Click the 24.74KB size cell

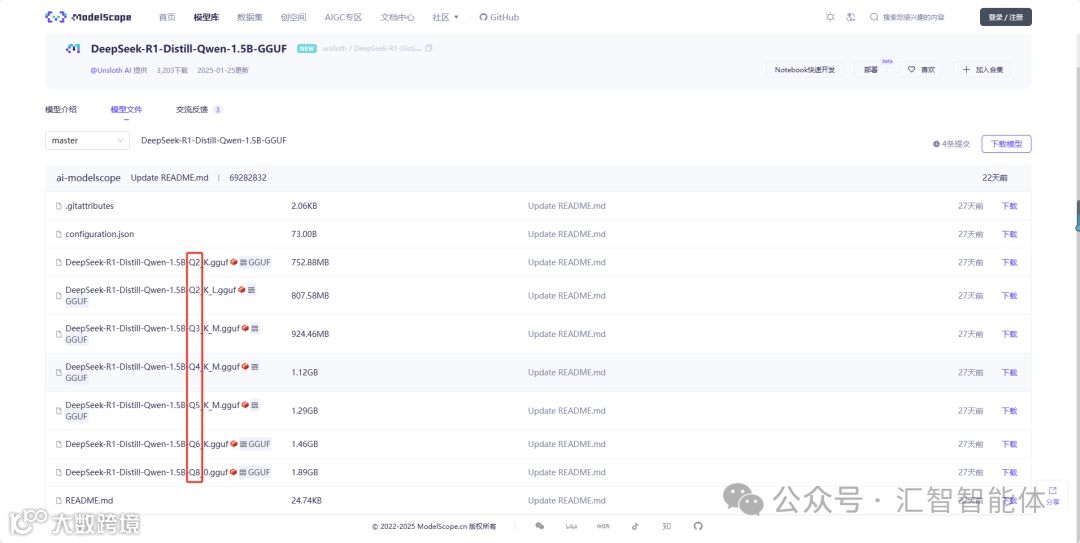coord(307,501)
